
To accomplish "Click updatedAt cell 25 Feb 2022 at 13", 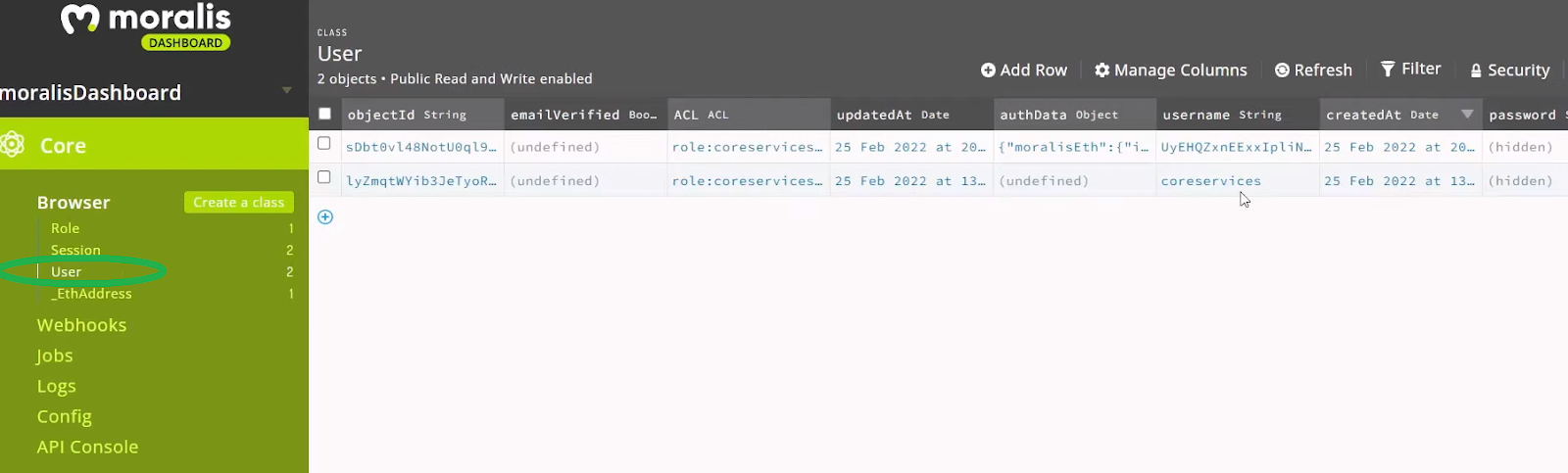I will [911, 181].
